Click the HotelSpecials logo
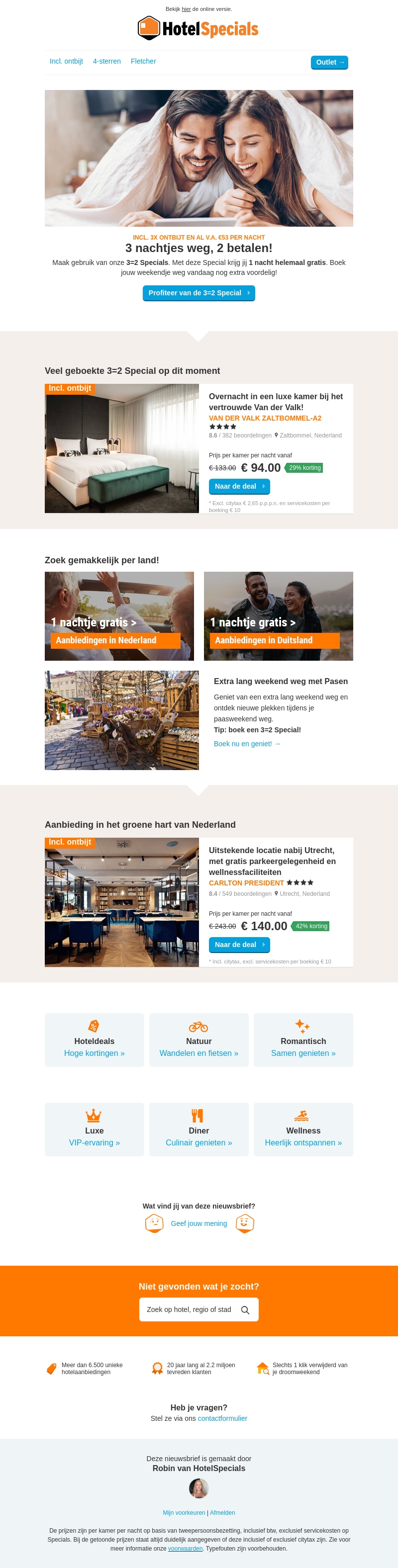398x1568 pixels. pyautogui.click(x=199, y=28)
